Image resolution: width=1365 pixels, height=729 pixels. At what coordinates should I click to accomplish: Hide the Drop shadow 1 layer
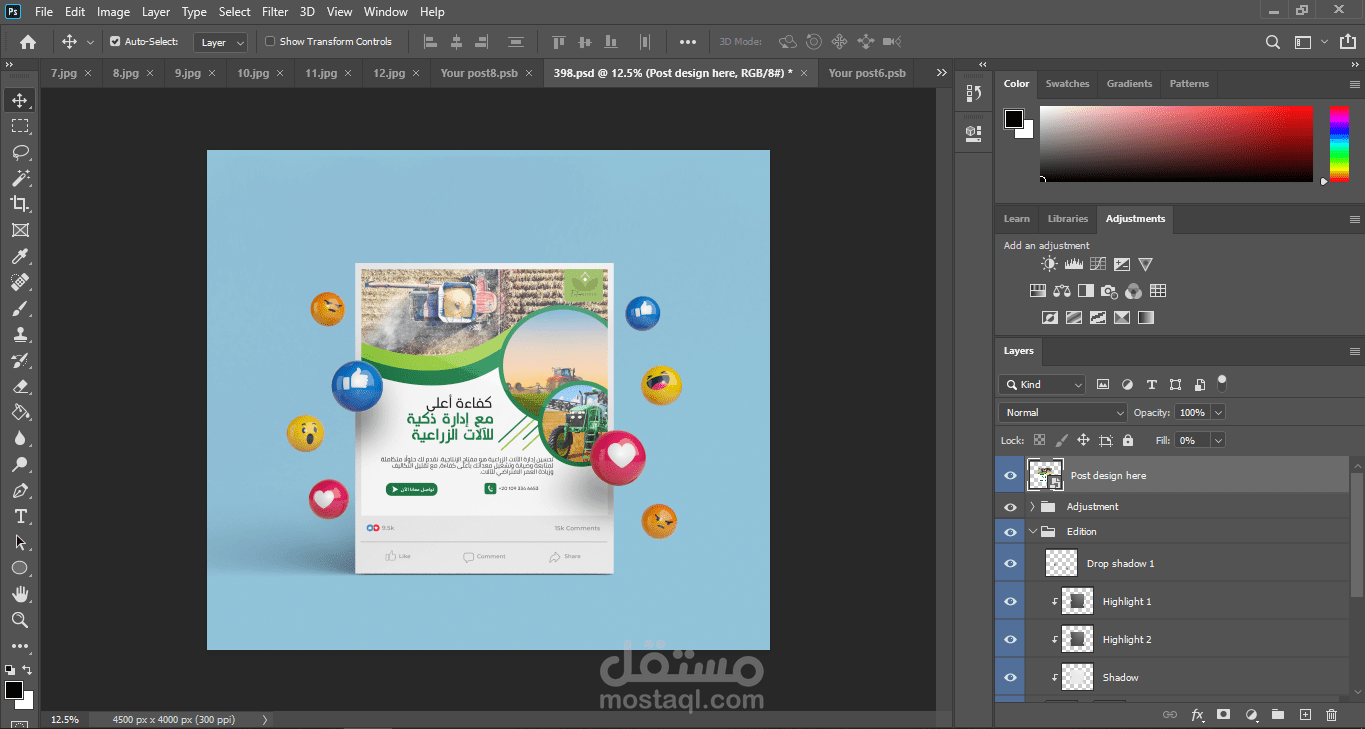[x=1010, y=564]
